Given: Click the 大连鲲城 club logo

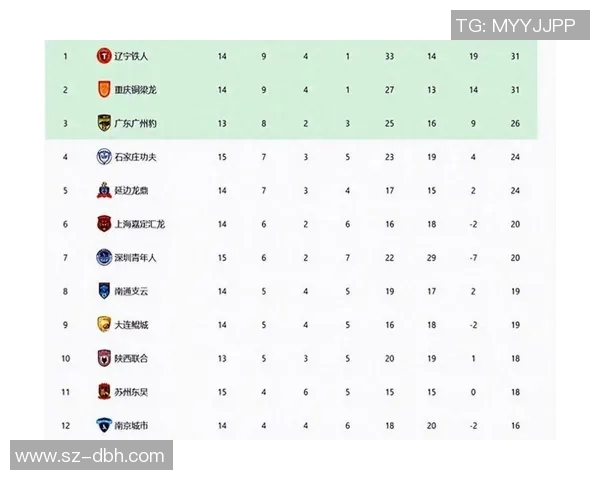Looking at the screenshot, I should 103,324.
